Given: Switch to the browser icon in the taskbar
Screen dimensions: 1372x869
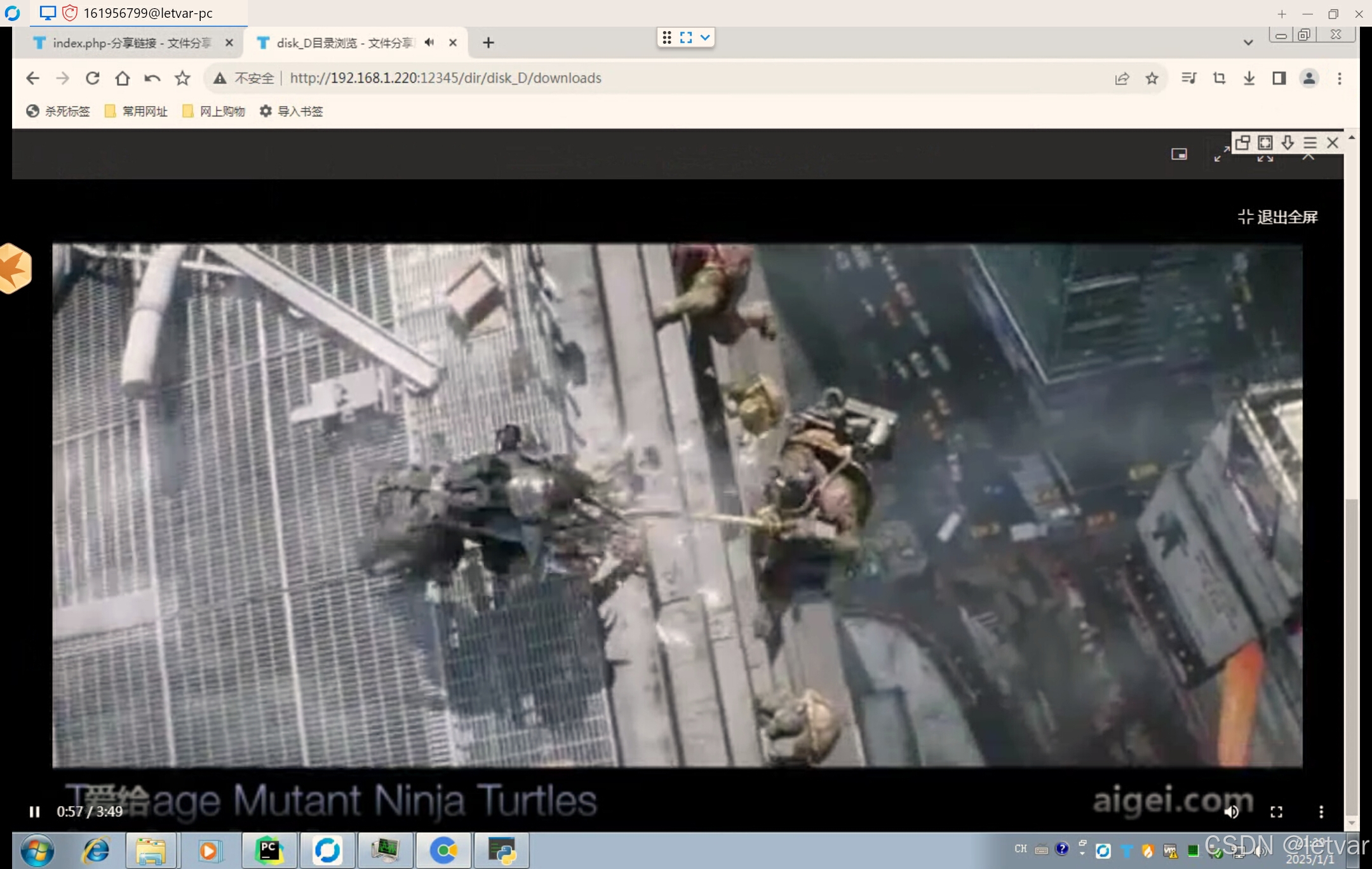Looking at the screenshot, I should (443, 851).
